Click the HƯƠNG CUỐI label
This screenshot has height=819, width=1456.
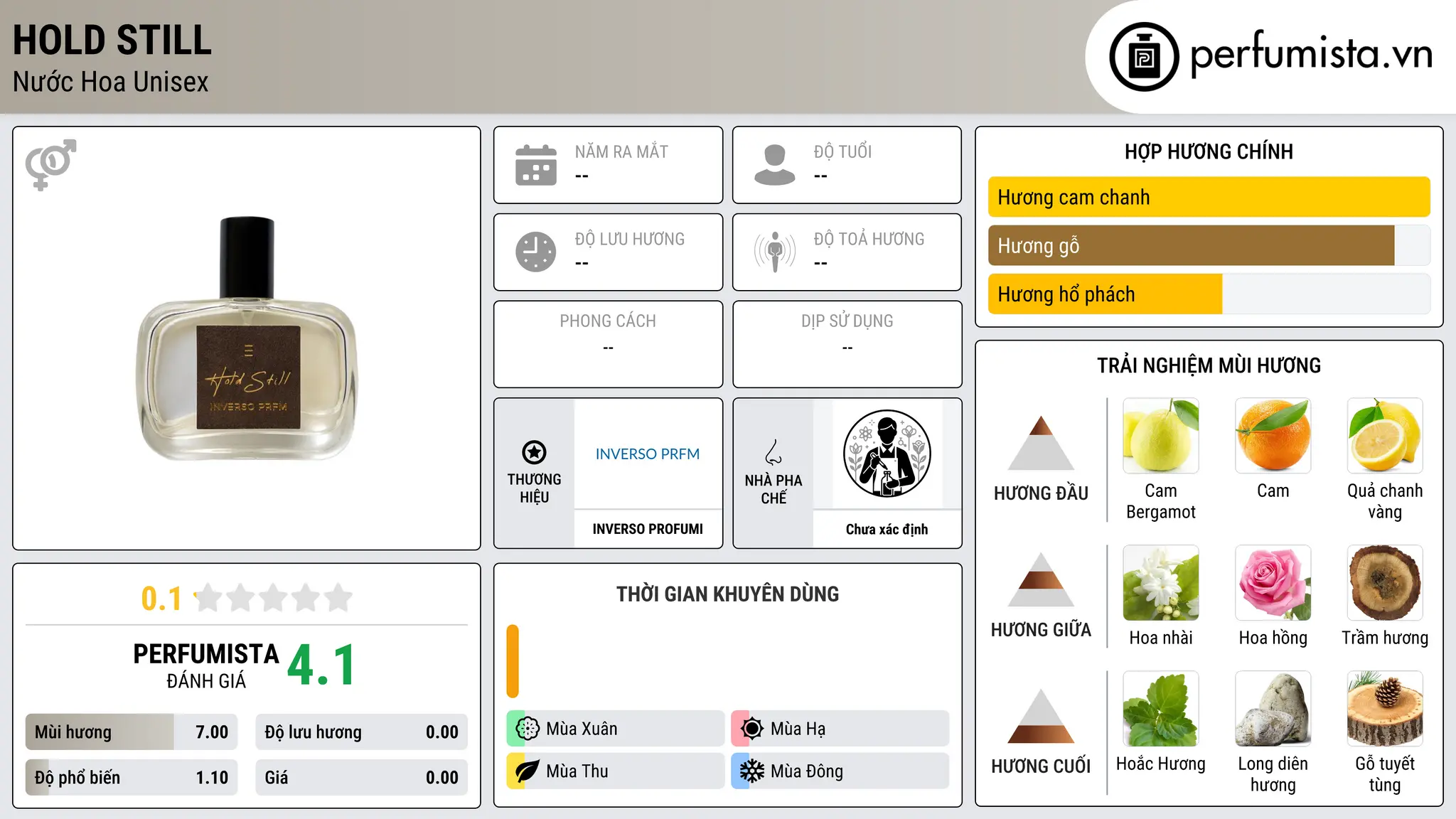pyautogui.click(x=1041, y=766)
